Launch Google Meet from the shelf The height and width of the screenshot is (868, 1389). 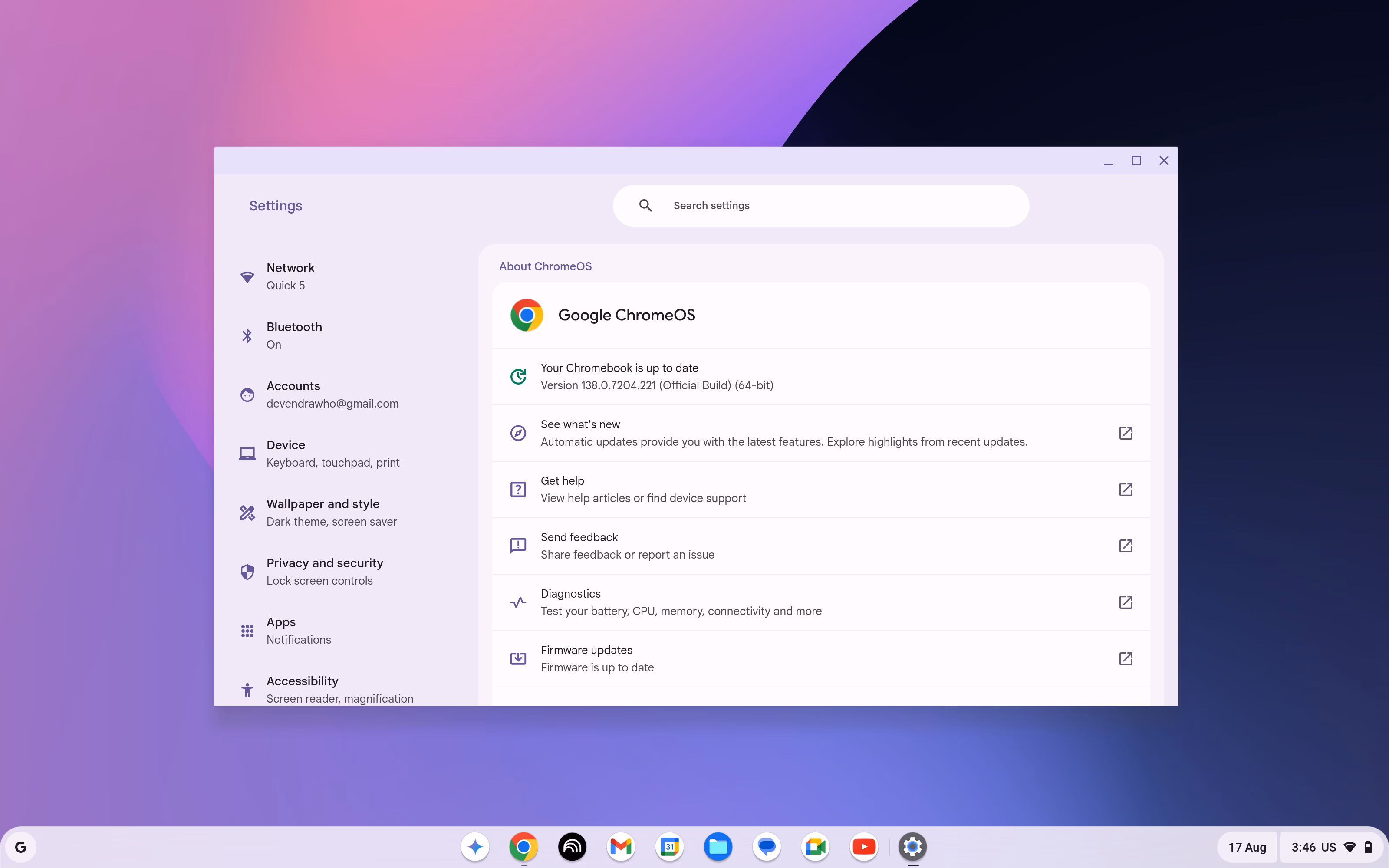pyautogui.click(x=816, y=847)
